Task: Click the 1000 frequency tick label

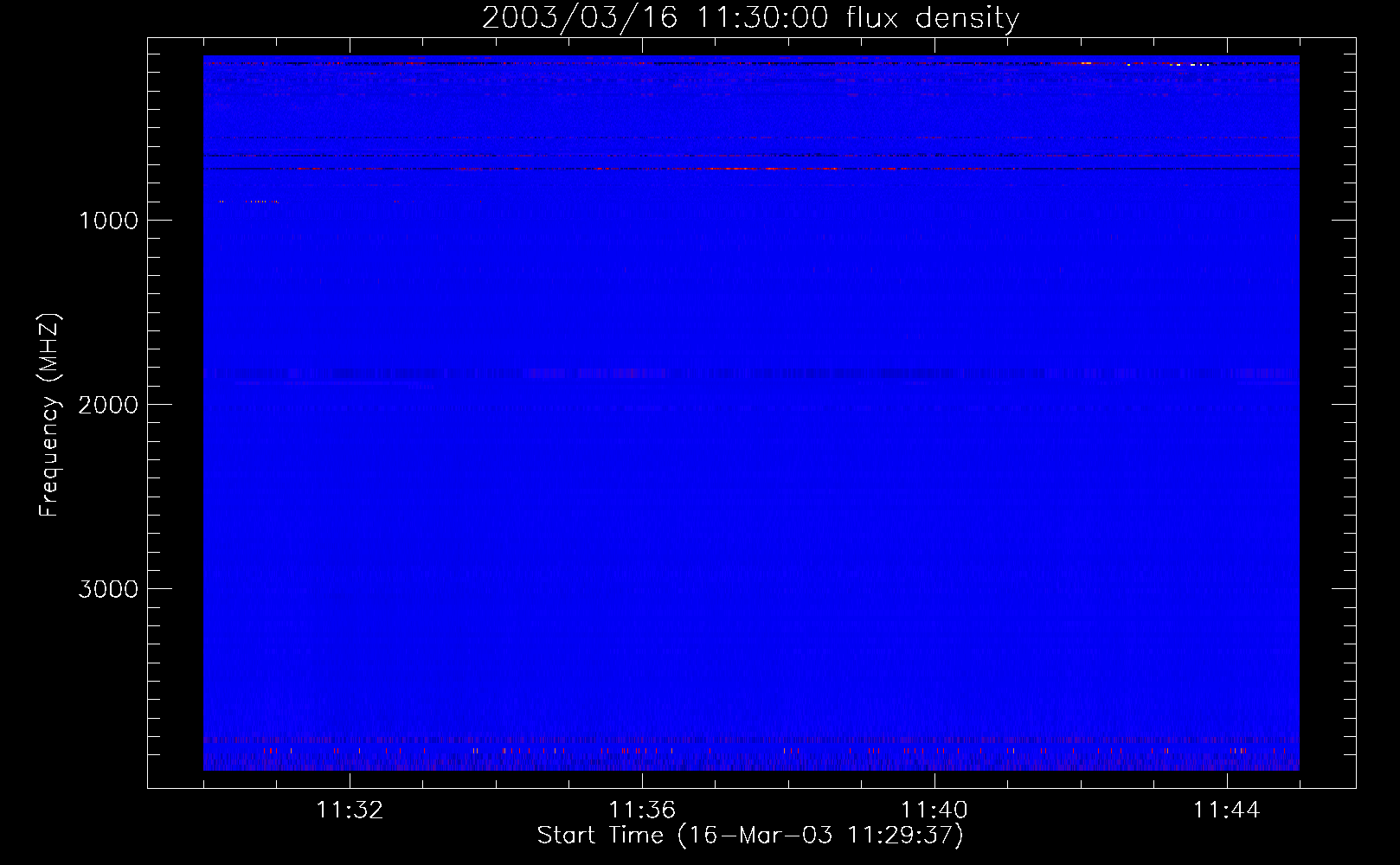Action: [108, 221]
